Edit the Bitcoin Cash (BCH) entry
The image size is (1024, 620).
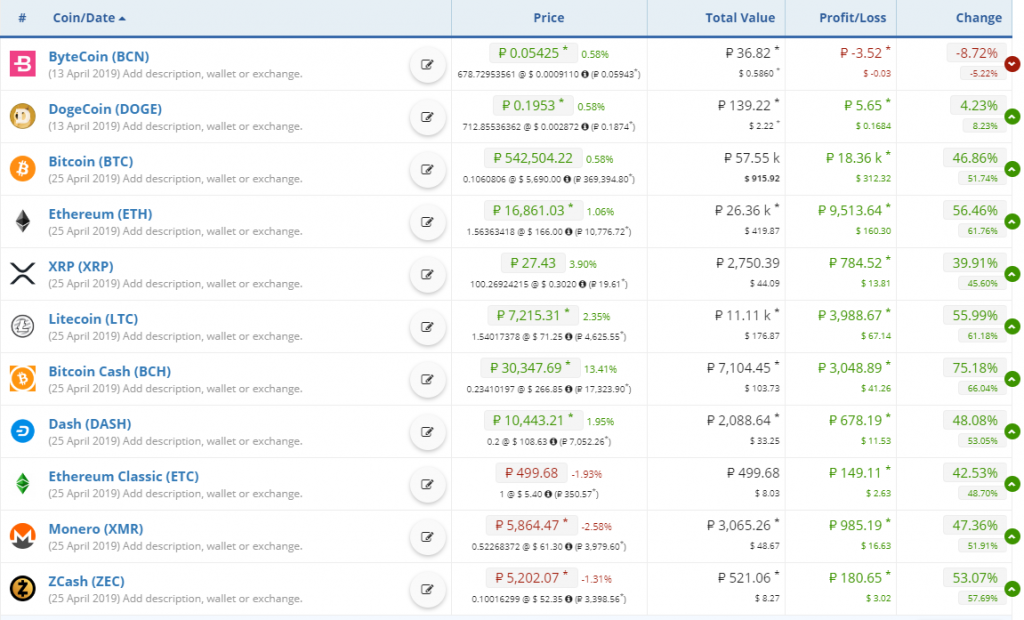point(427,380)
